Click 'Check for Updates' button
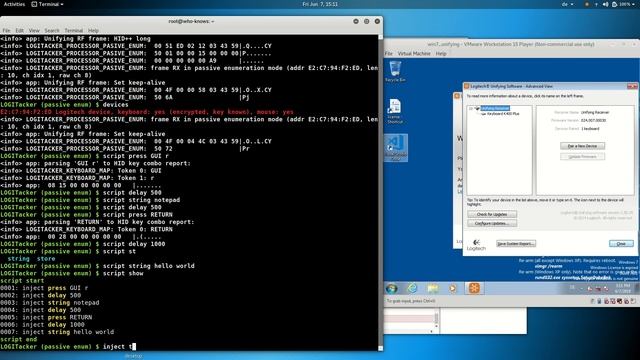 (x=492, y=214)
